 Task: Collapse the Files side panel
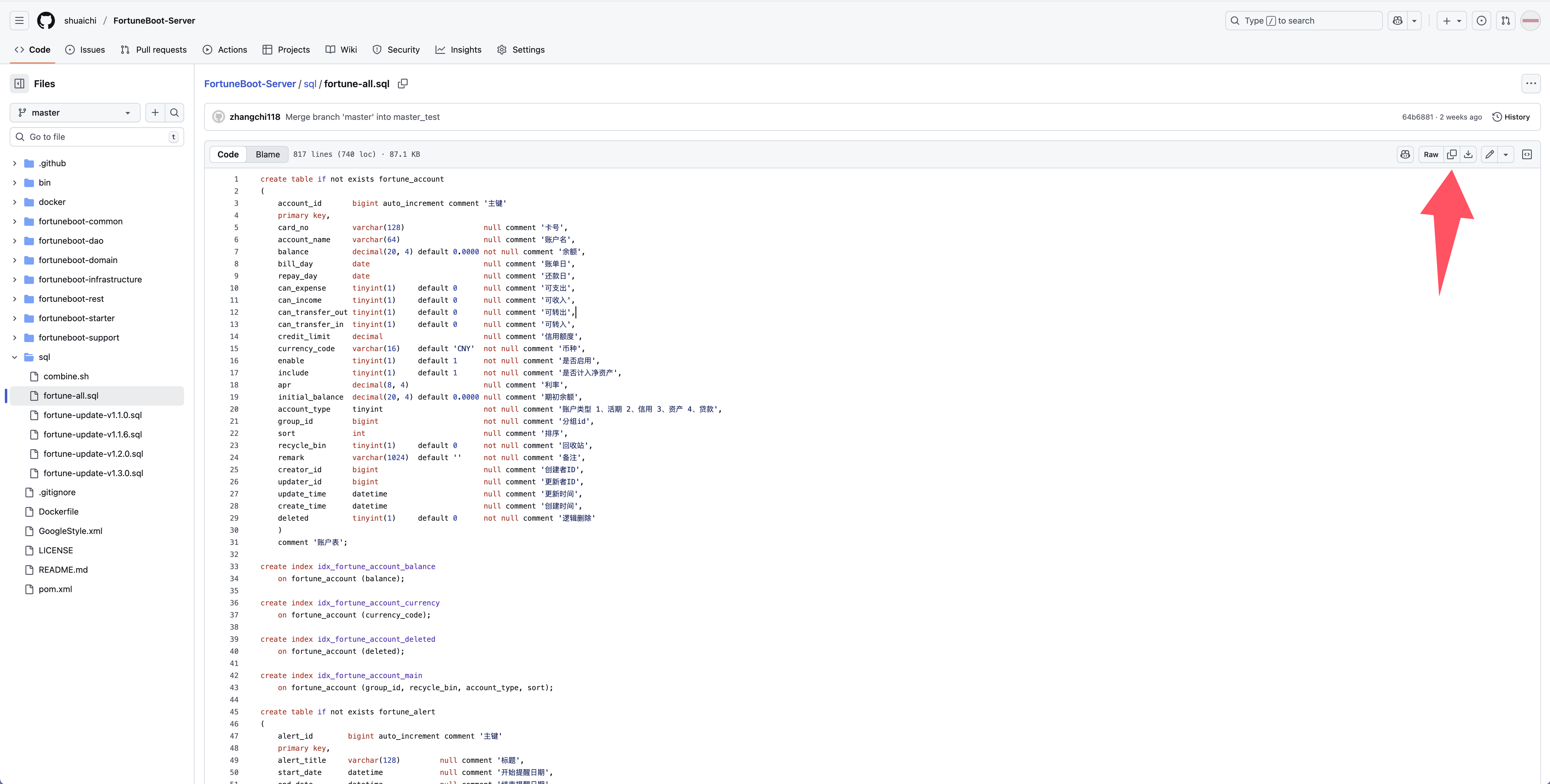(19, 84)
